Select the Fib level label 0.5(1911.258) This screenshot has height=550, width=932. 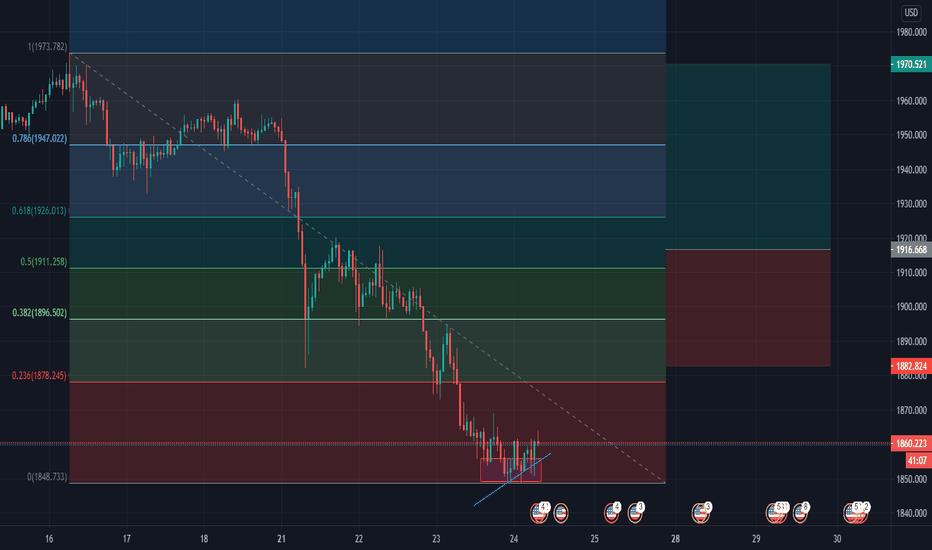(x=43, y=262)
